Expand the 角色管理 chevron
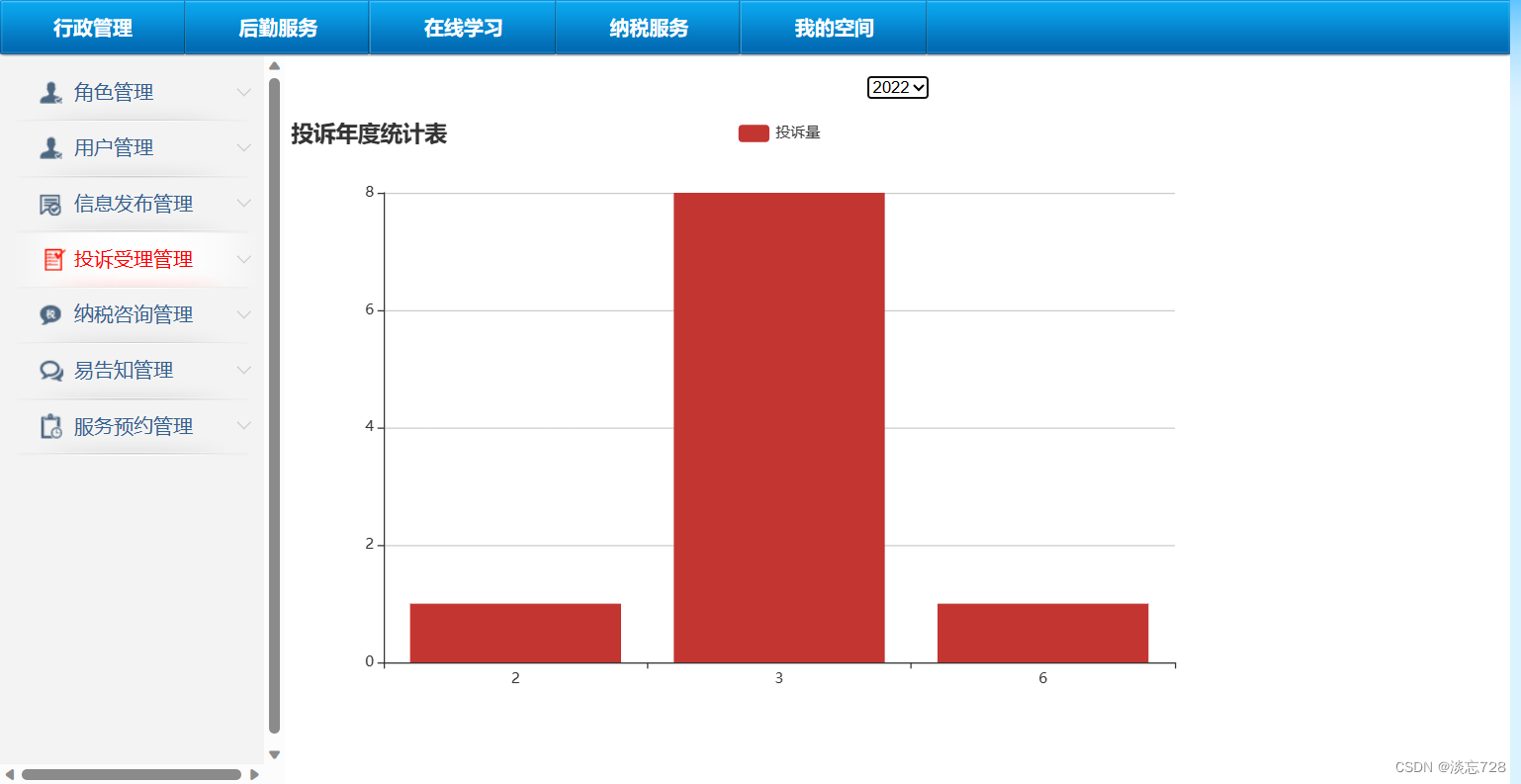This screenshot has width=1521, height=784. click(243, 92)
